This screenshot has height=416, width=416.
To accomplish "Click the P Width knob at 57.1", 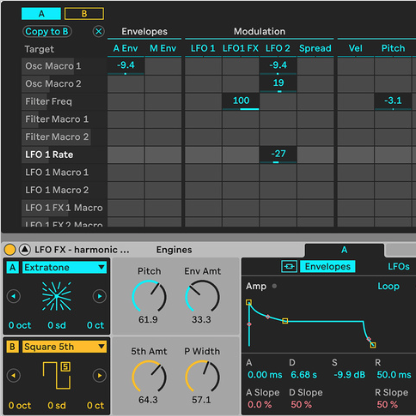I will 202,376.
